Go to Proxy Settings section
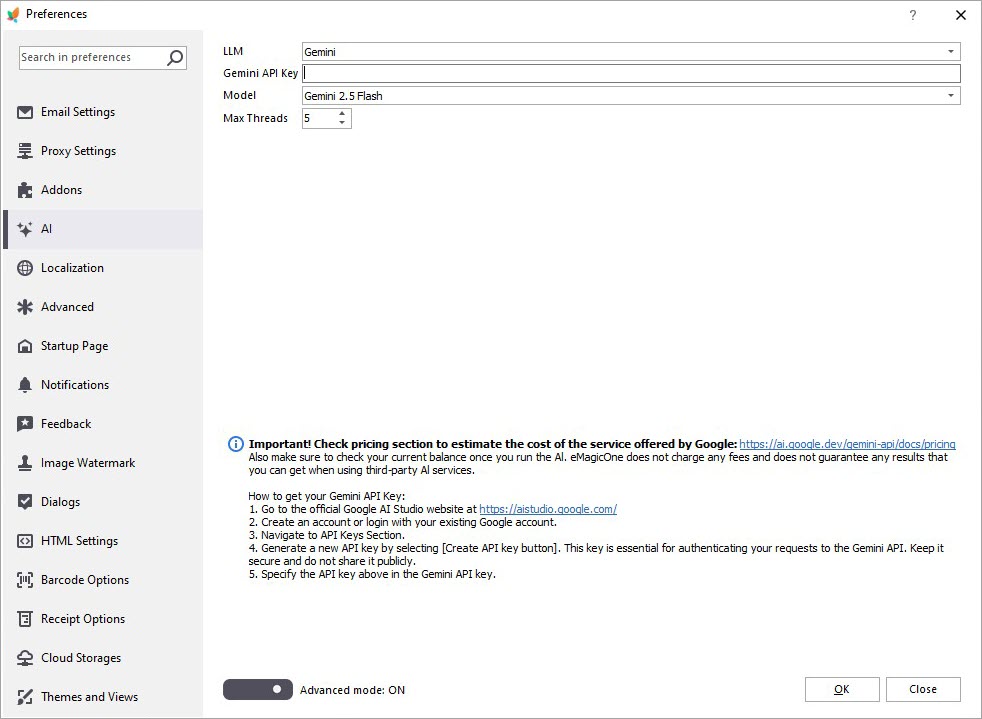982x719 pixels. tap(78, 151)
